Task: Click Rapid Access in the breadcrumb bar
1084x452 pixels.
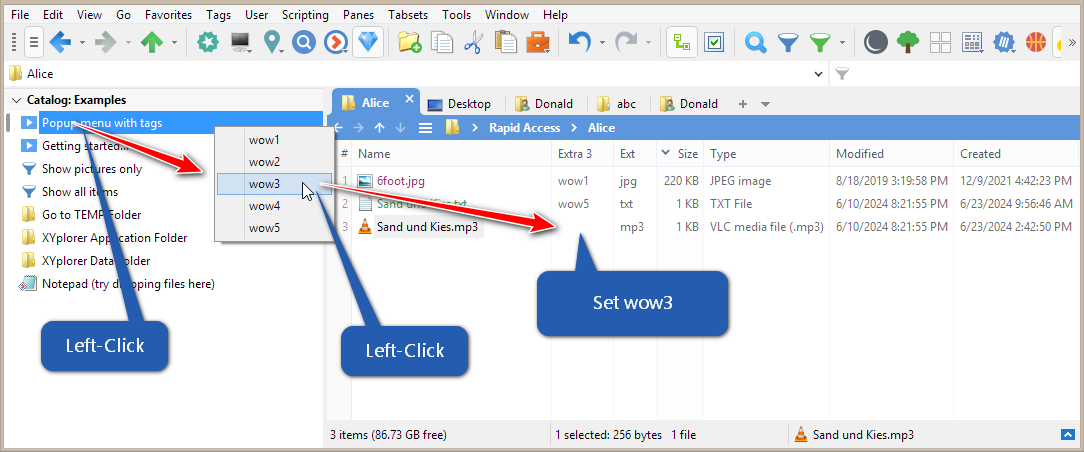Action: click(525, 128)
